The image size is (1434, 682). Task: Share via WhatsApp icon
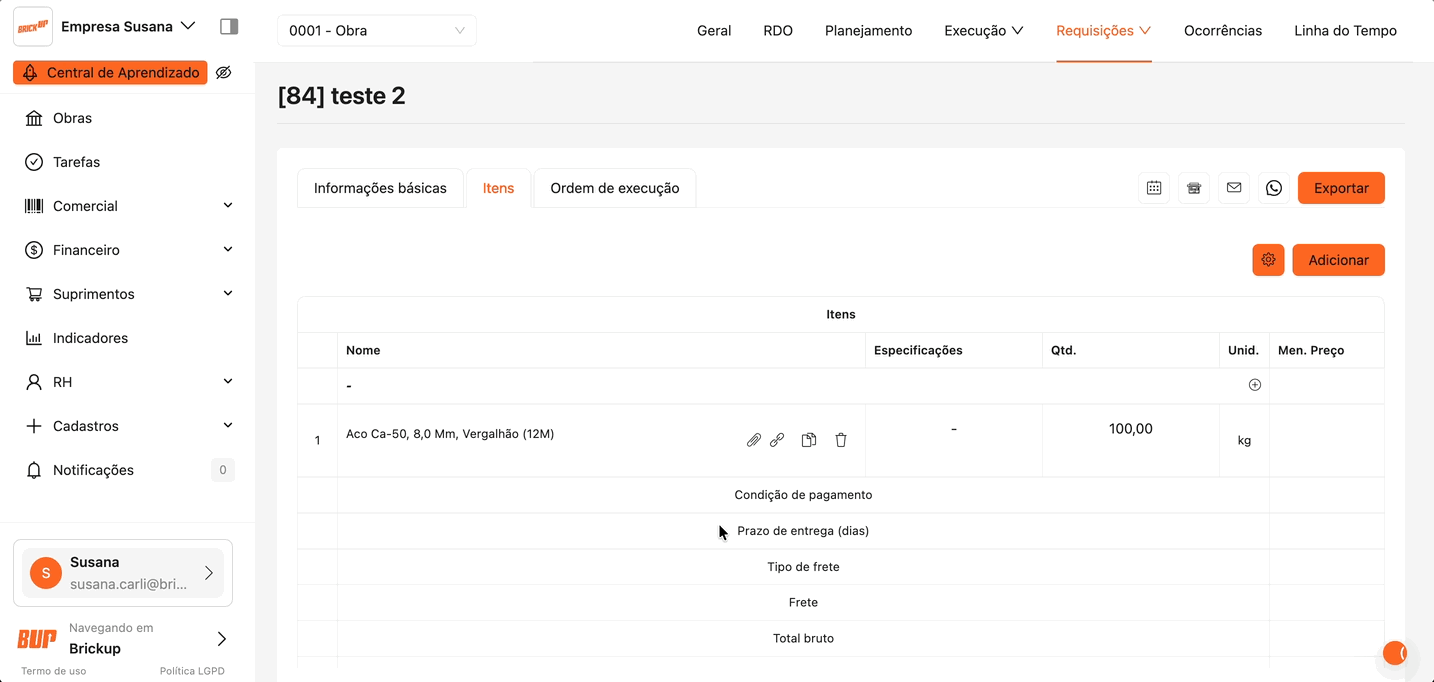pos(1274,188)
